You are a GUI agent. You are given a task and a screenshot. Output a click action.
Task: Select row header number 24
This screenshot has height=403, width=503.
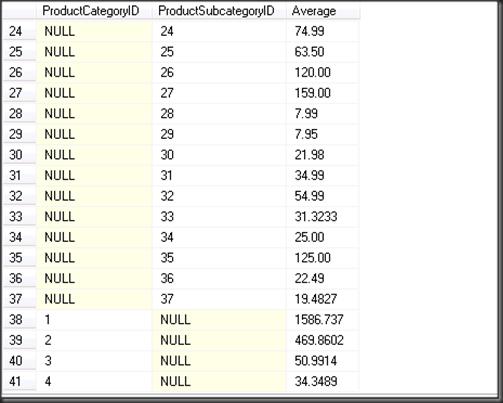tap(19, 31)
